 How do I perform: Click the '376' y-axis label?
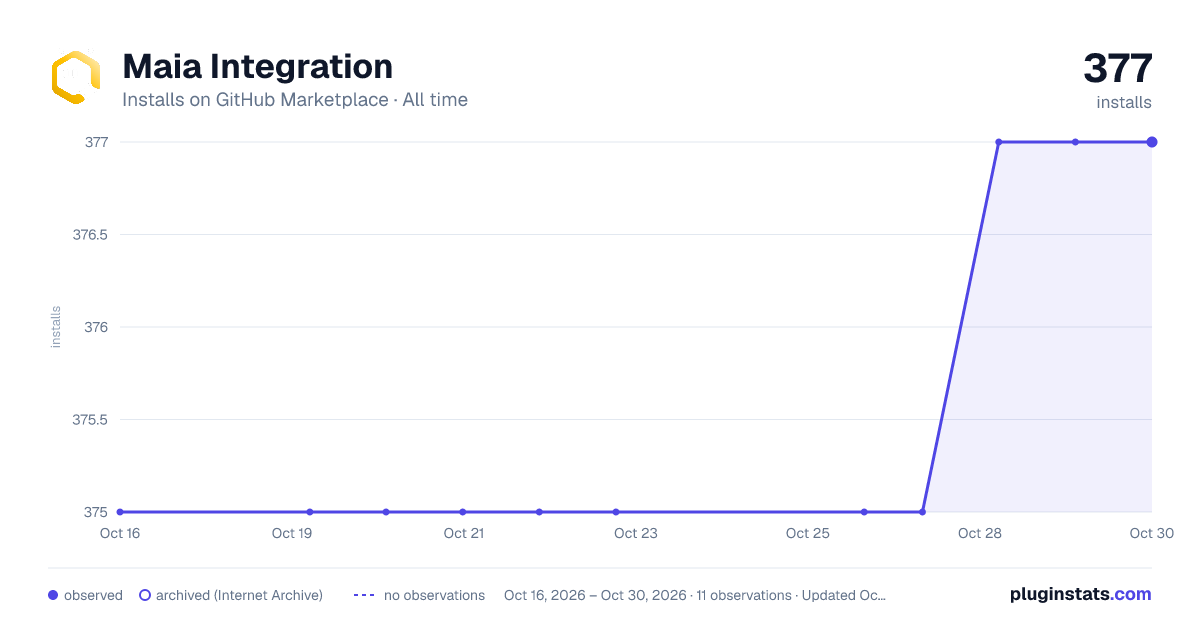click(x=97, y=327)
